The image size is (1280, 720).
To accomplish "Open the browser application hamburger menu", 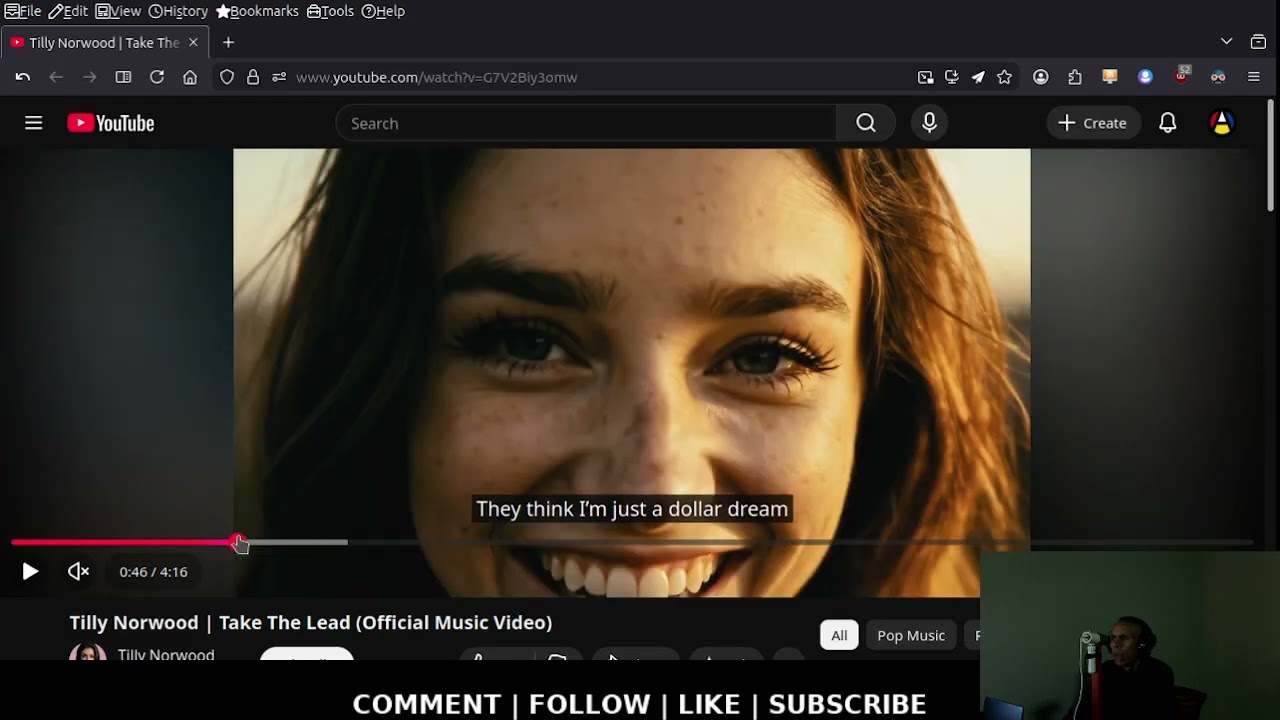I will point(1253,77).
